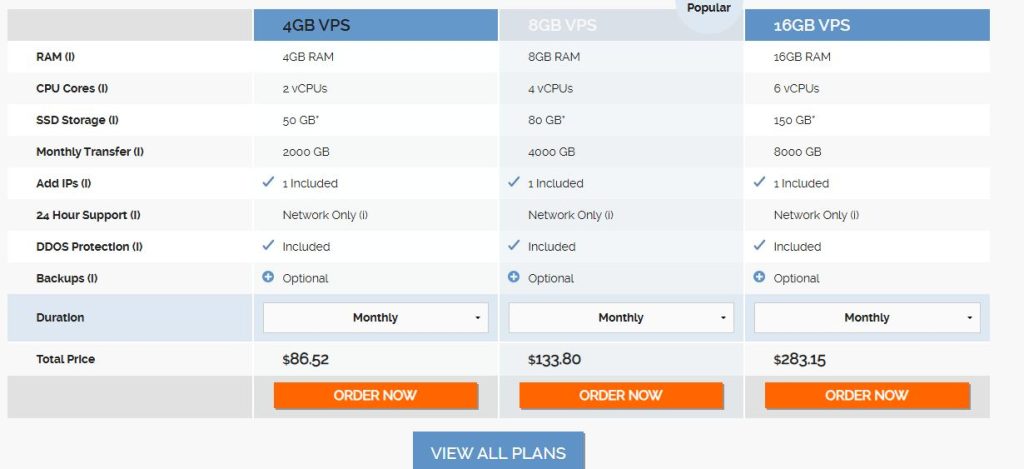Click the info marker next to CPU Cores
The width and height of the screenshot is (1024, 469).
(x=103, y=89)
